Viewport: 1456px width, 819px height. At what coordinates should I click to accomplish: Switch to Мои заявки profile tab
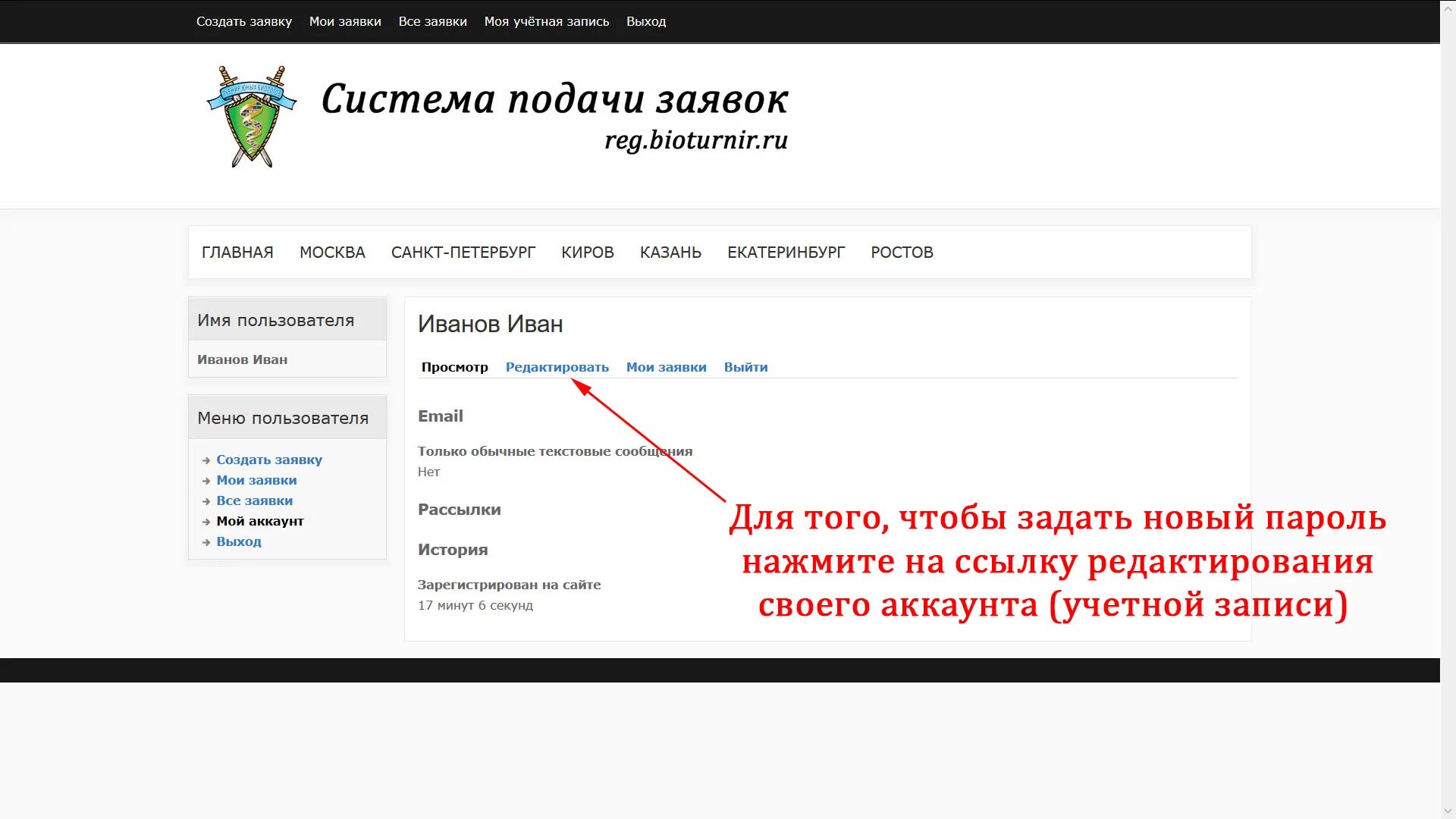666,367
